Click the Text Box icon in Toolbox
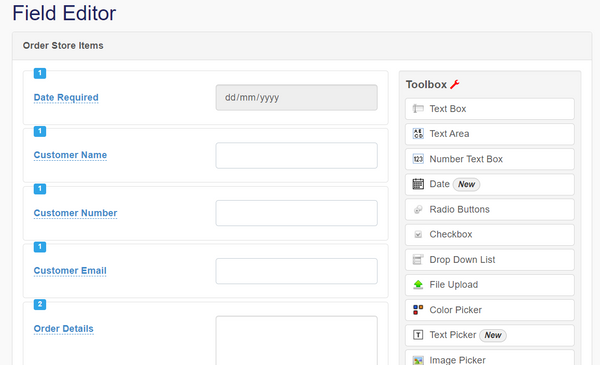600x365 pixels. [418, 109]
